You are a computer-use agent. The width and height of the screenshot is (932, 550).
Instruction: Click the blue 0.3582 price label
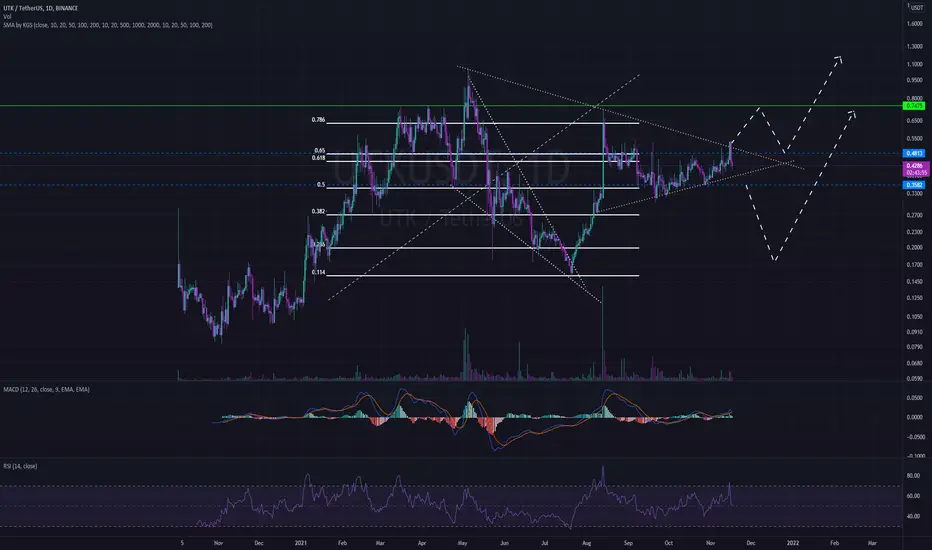click(914, 185)
